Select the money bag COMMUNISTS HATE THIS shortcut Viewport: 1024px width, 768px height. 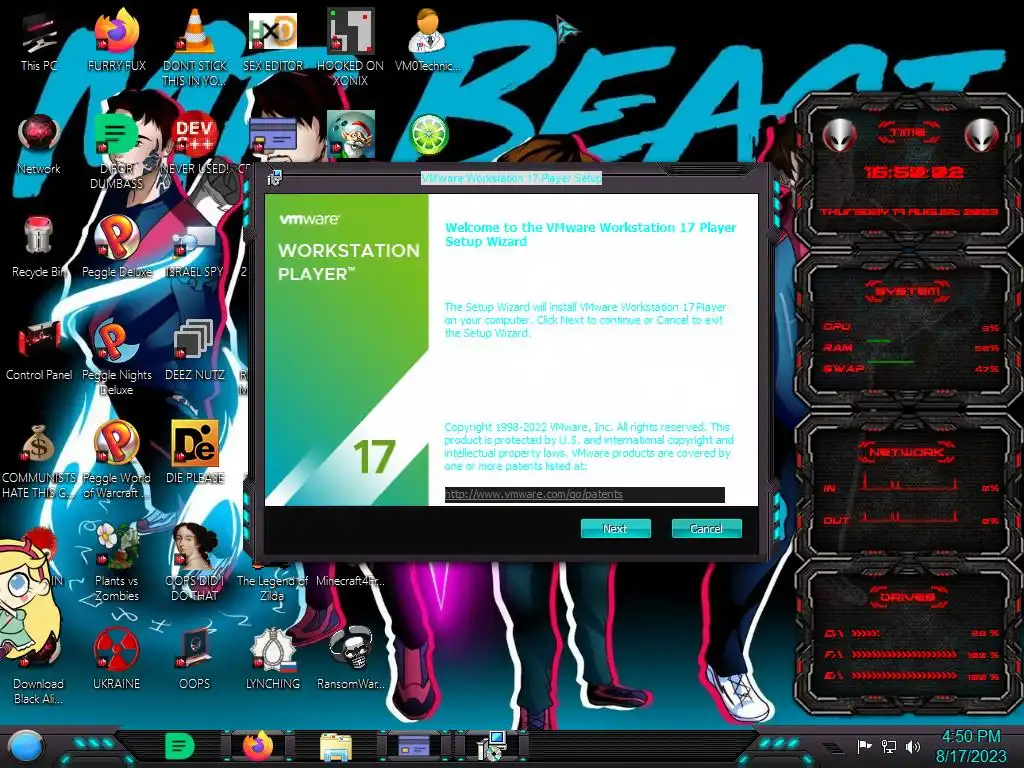(39, 460)
